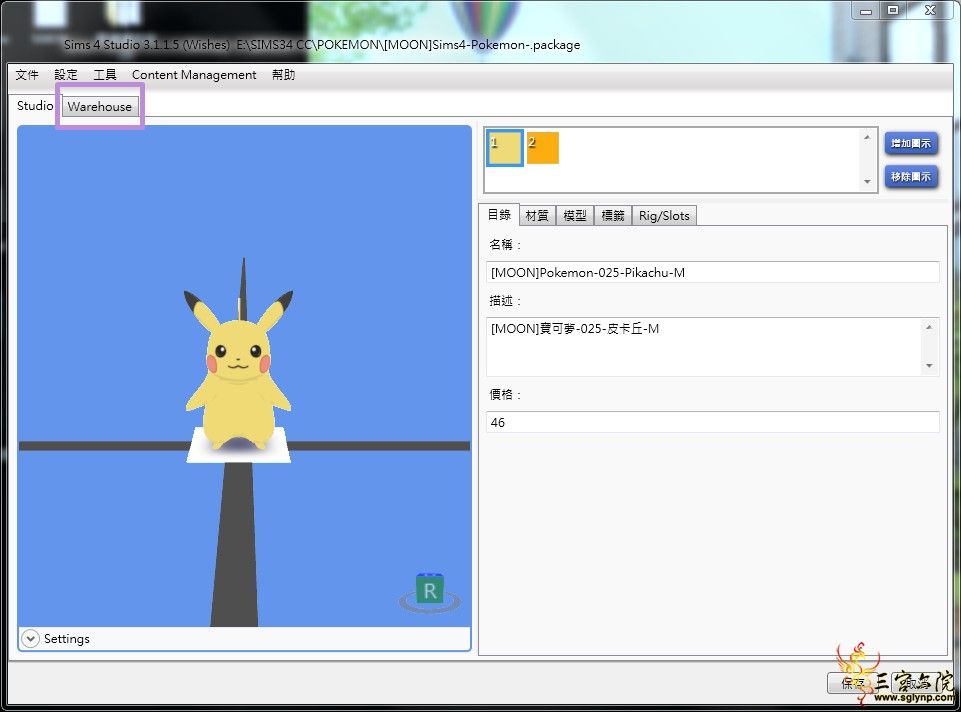Select yellow swatch number 1

(x=505, y=148)
